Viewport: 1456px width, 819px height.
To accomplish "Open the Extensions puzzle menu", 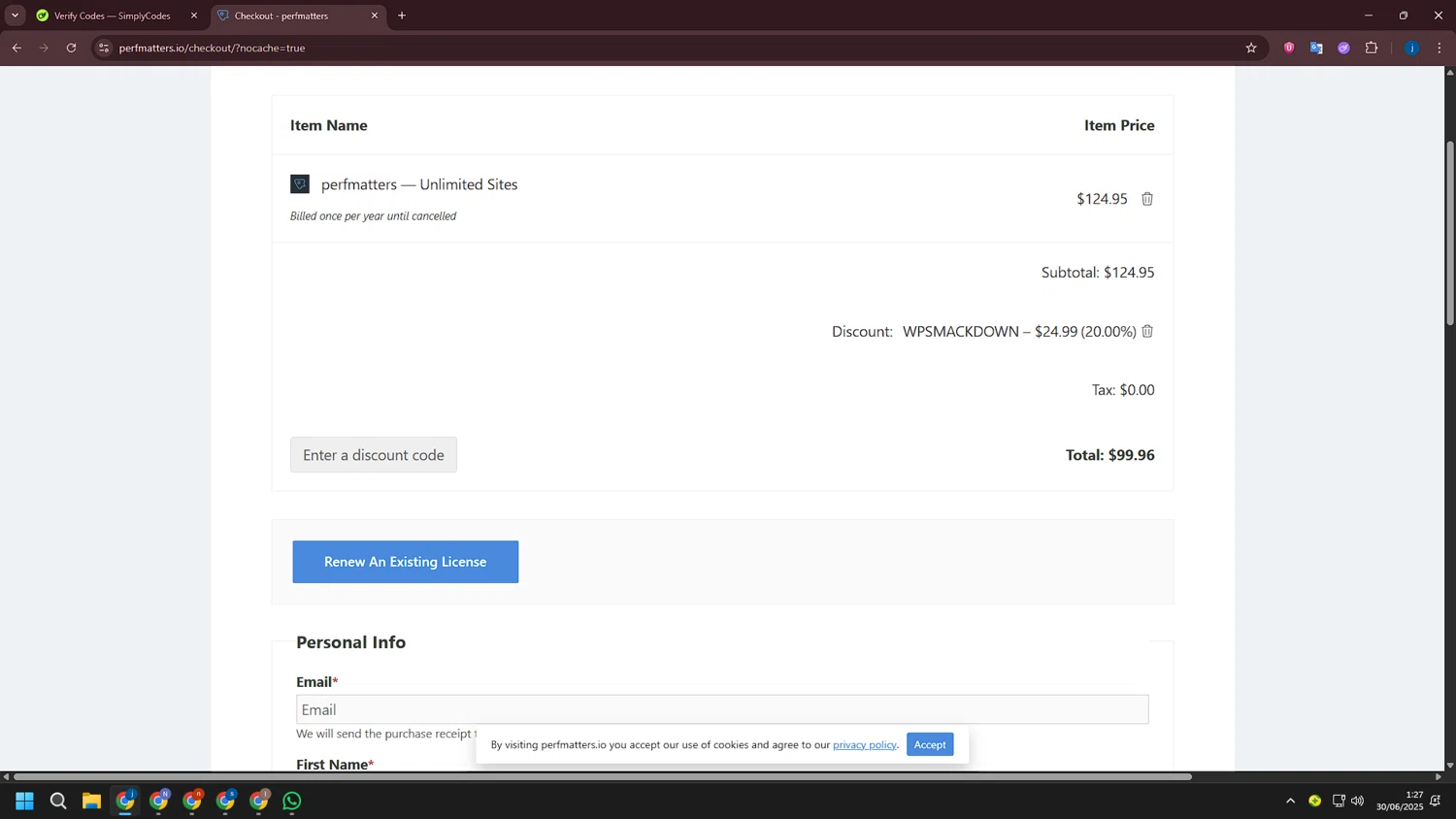I will [1372, 48].
